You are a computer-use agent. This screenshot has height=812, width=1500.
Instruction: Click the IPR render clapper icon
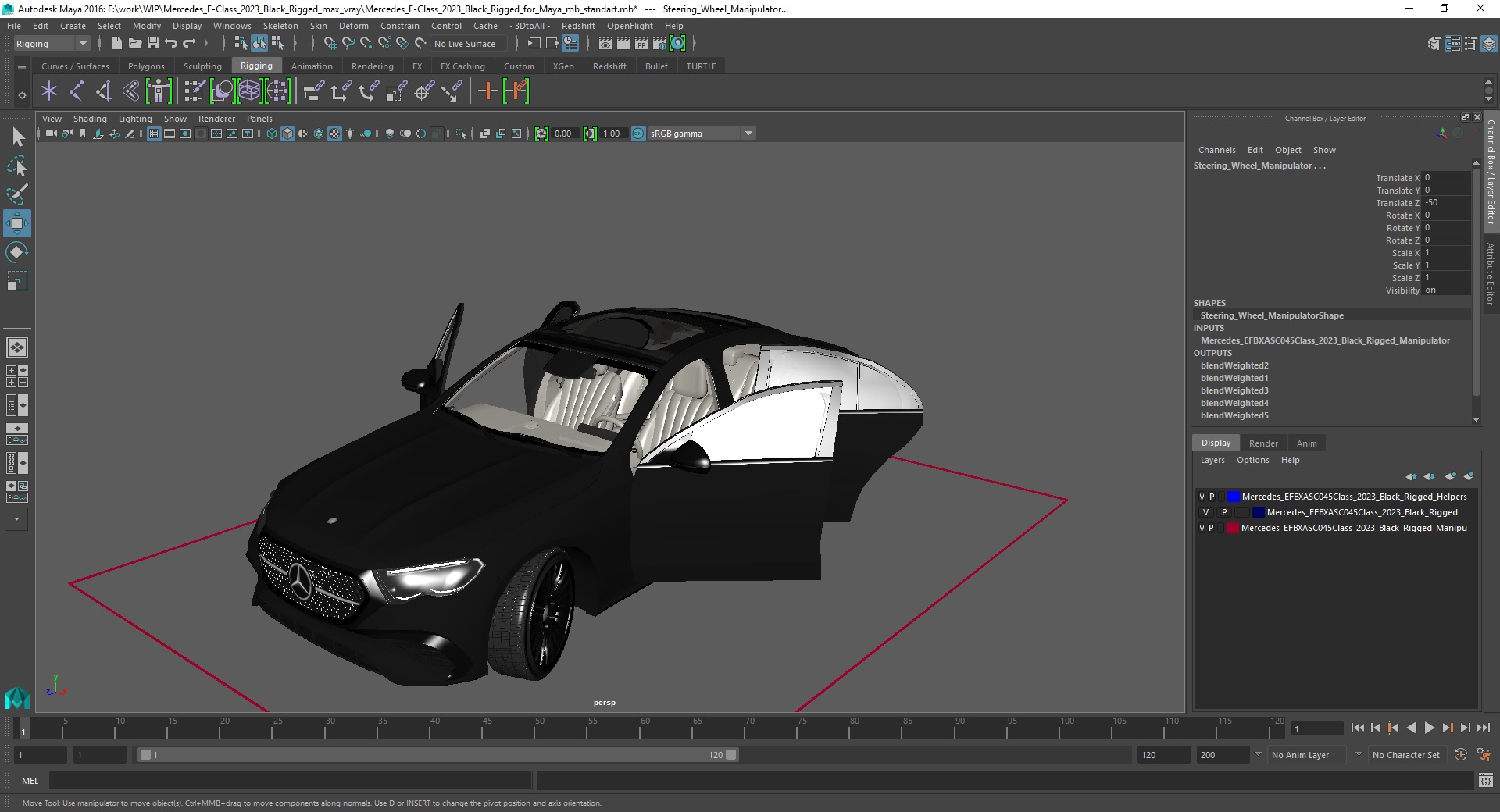[x=641, y=44]
